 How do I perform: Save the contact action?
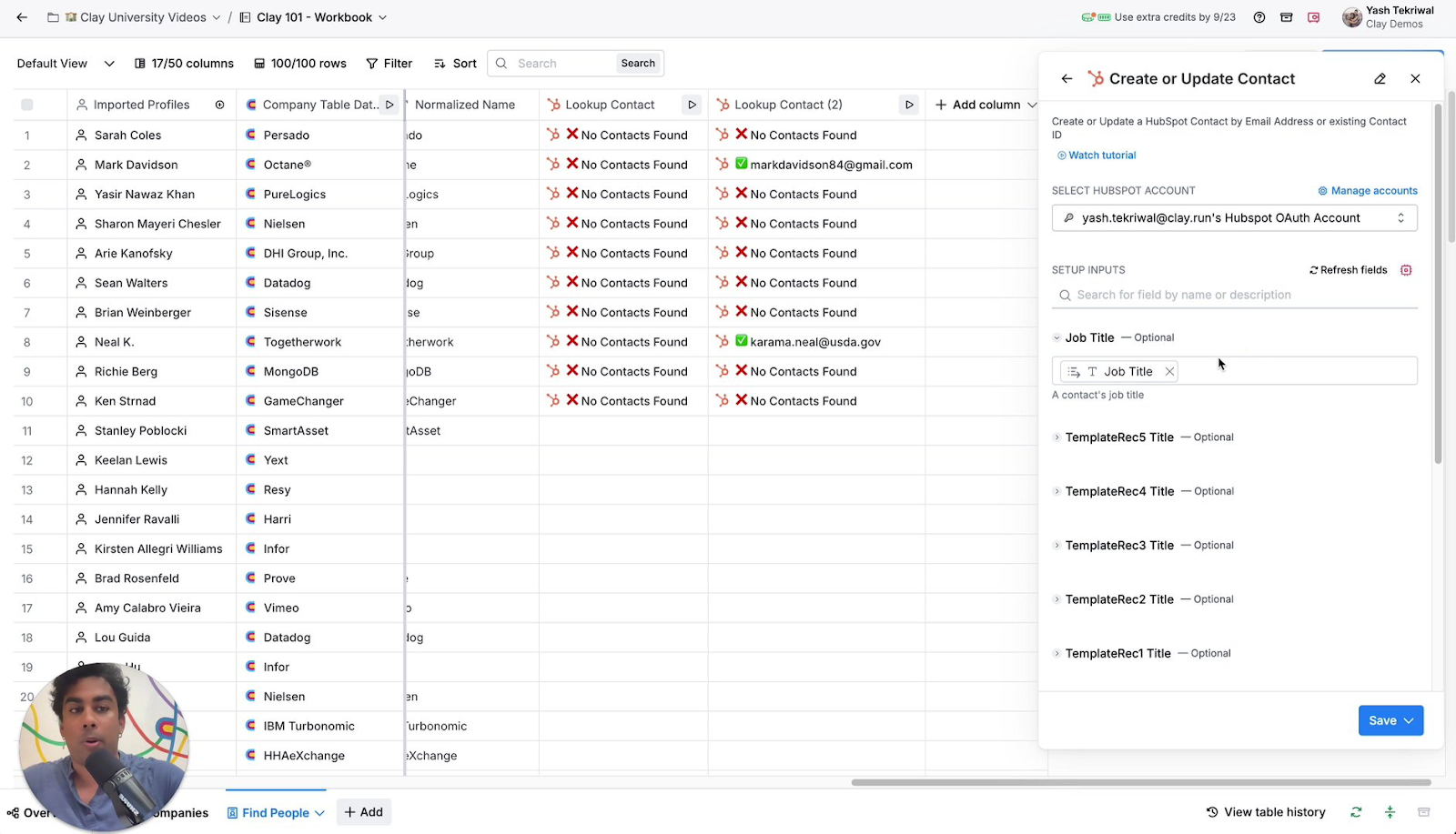tap(1382, 720)
